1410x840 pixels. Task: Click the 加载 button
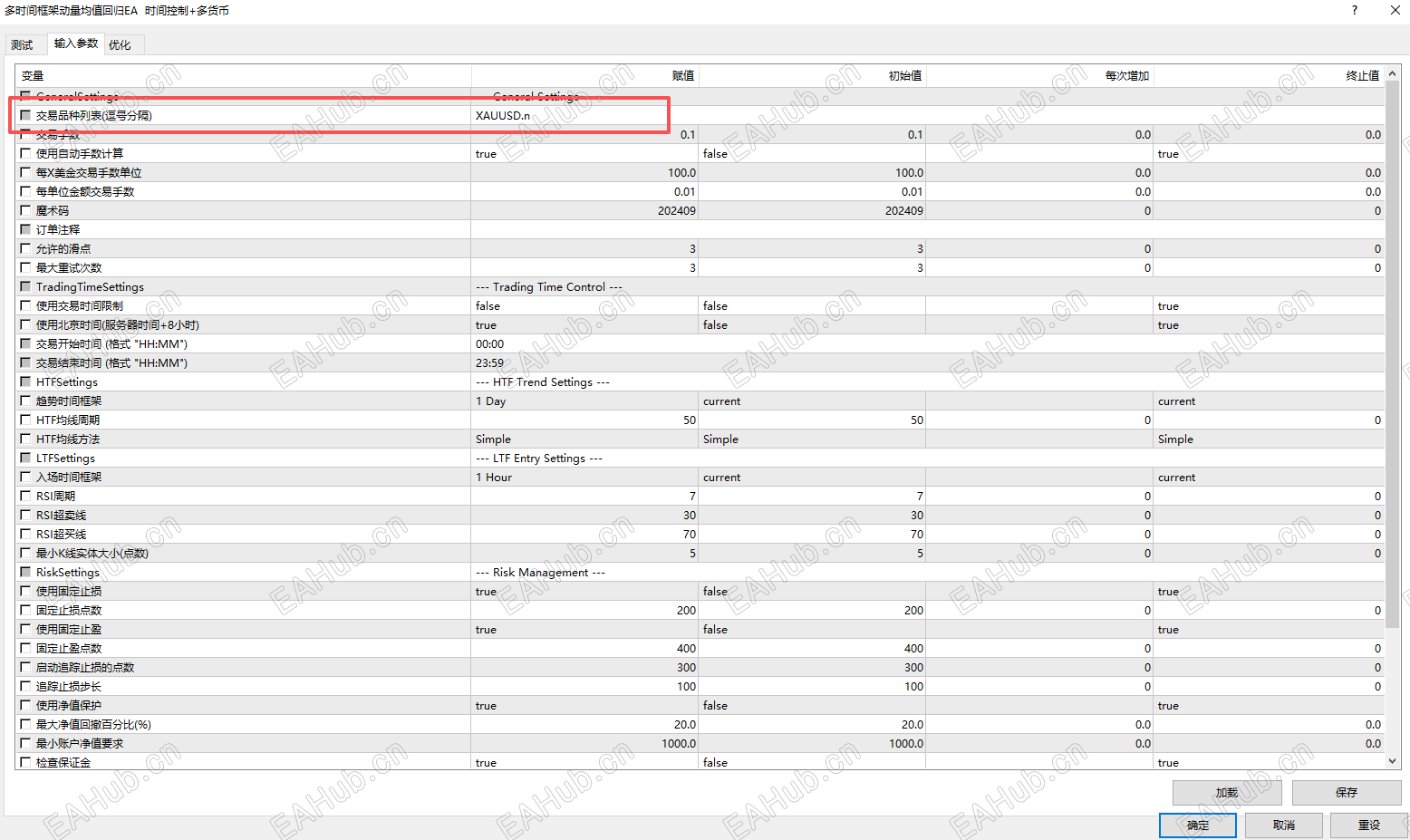(x=1227, y=793)
